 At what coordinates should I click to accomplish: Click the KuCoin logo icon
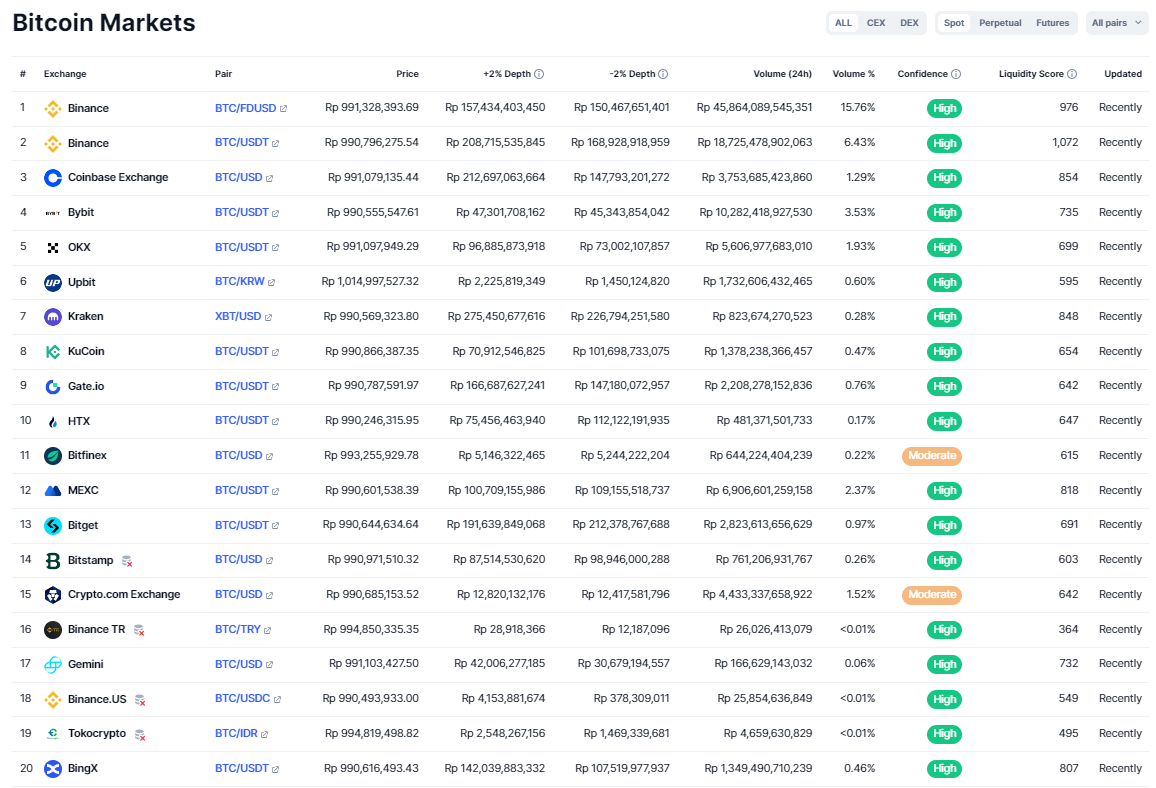coord(52,352)
